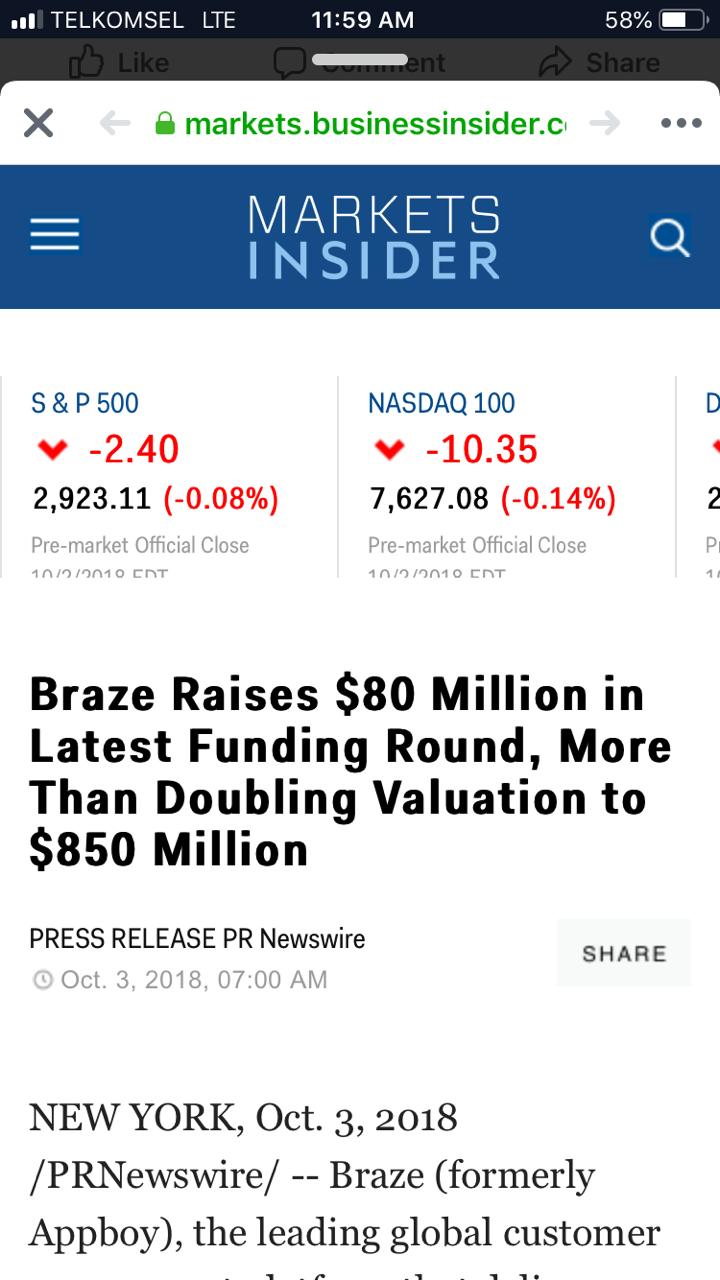
Task: Tap the NASDAQ 100 red down arrow
Action: (389, 451)
